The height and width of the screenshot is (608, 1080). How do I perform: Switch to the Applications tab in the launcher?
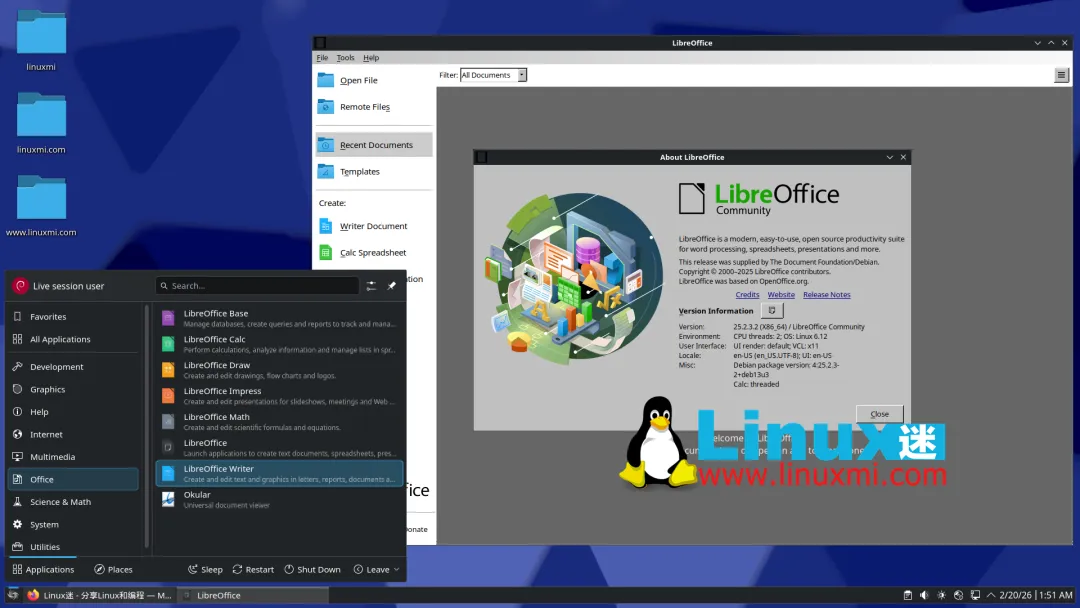[x=43, y=569]
